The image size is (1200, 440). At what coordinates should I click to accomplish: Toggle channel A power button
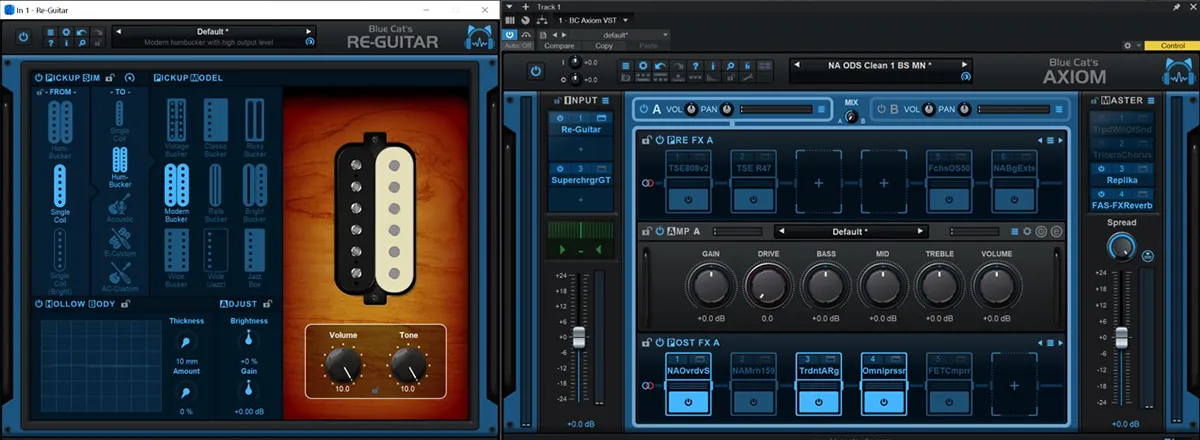(x=642, y=109)
